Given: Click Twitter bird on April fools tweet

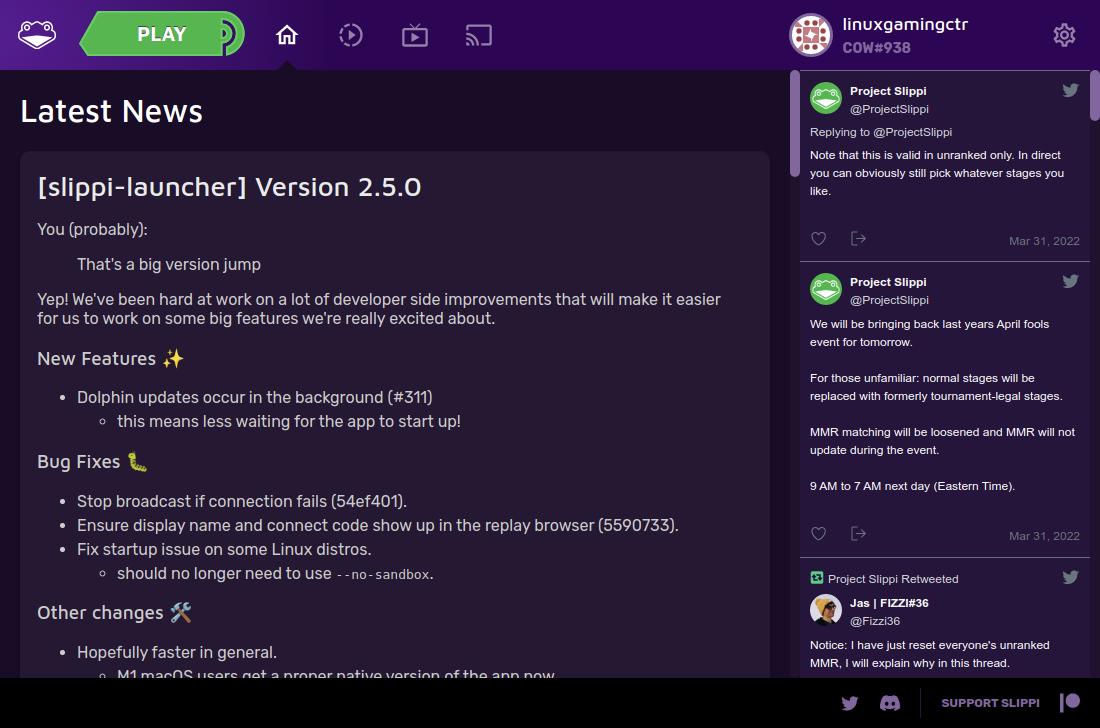Looking at the screenshot, I should [1070, 281].
